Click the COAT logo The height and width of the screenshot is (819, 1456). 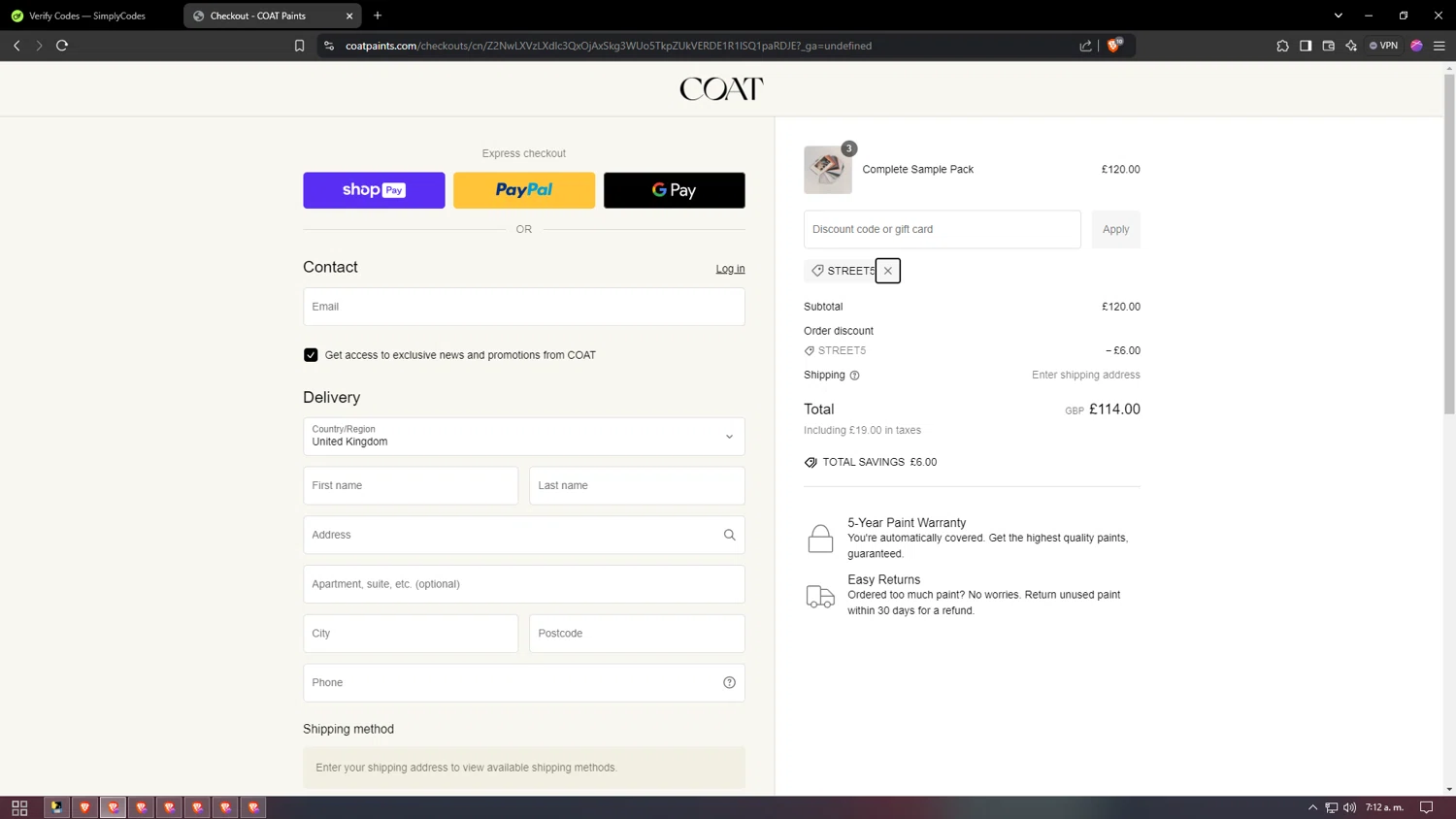pos(721,89)
